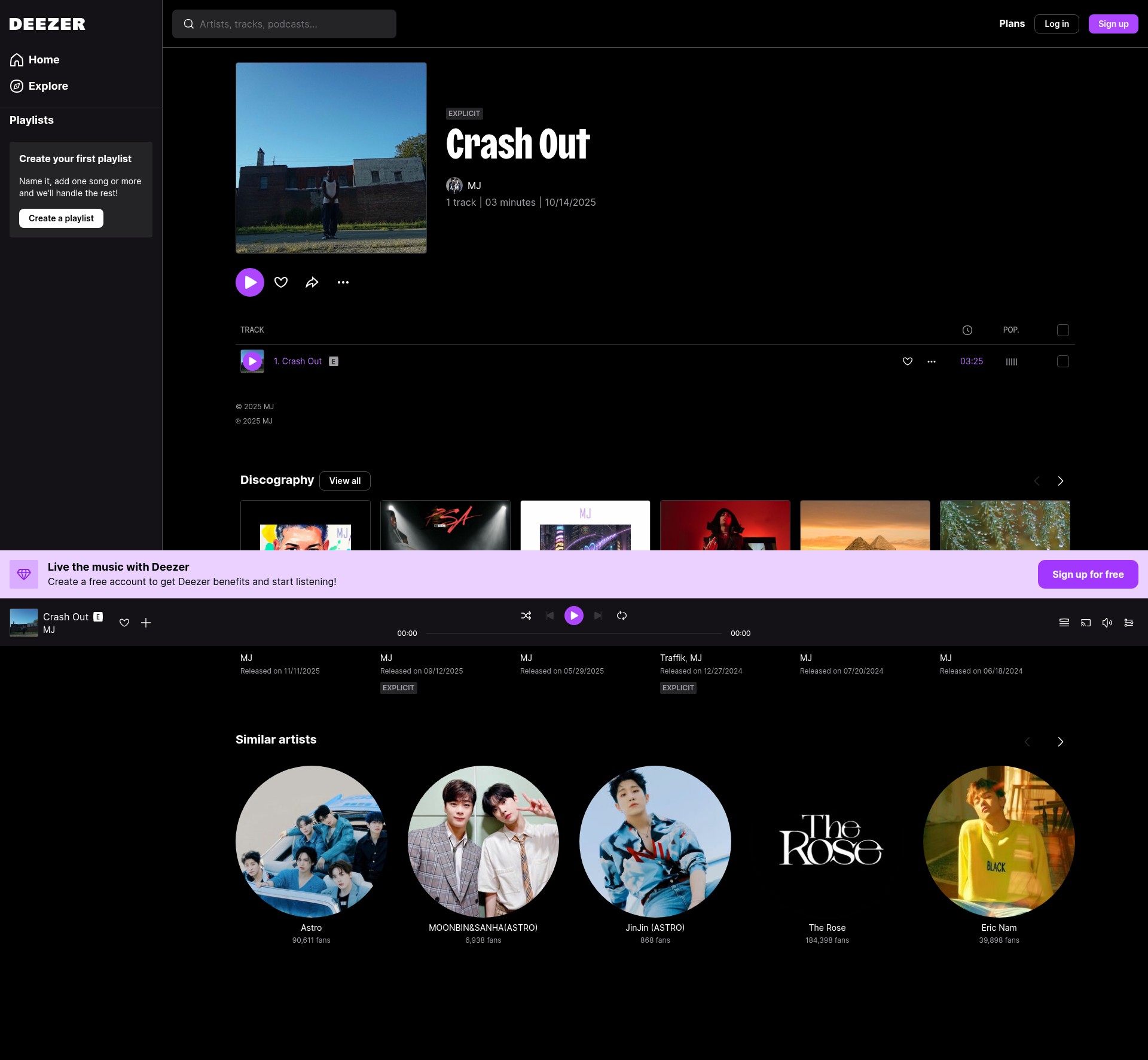
Task: Open Explore in sidebar
Action: (x=39, y=86)
